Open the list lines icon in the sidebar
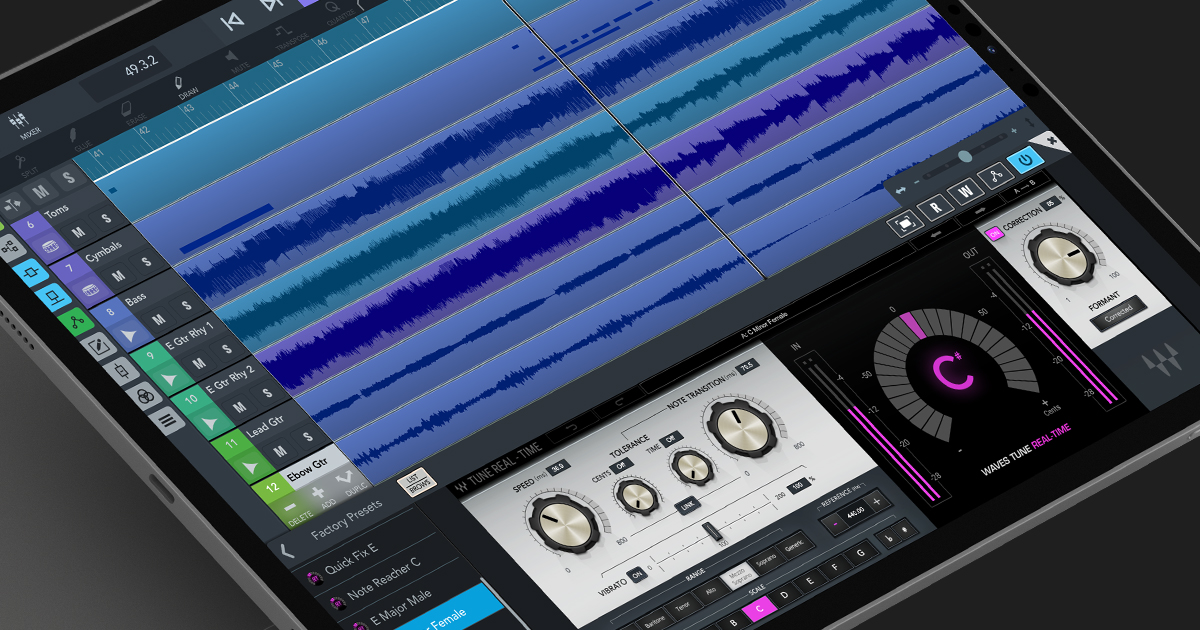 coord(167,422)
